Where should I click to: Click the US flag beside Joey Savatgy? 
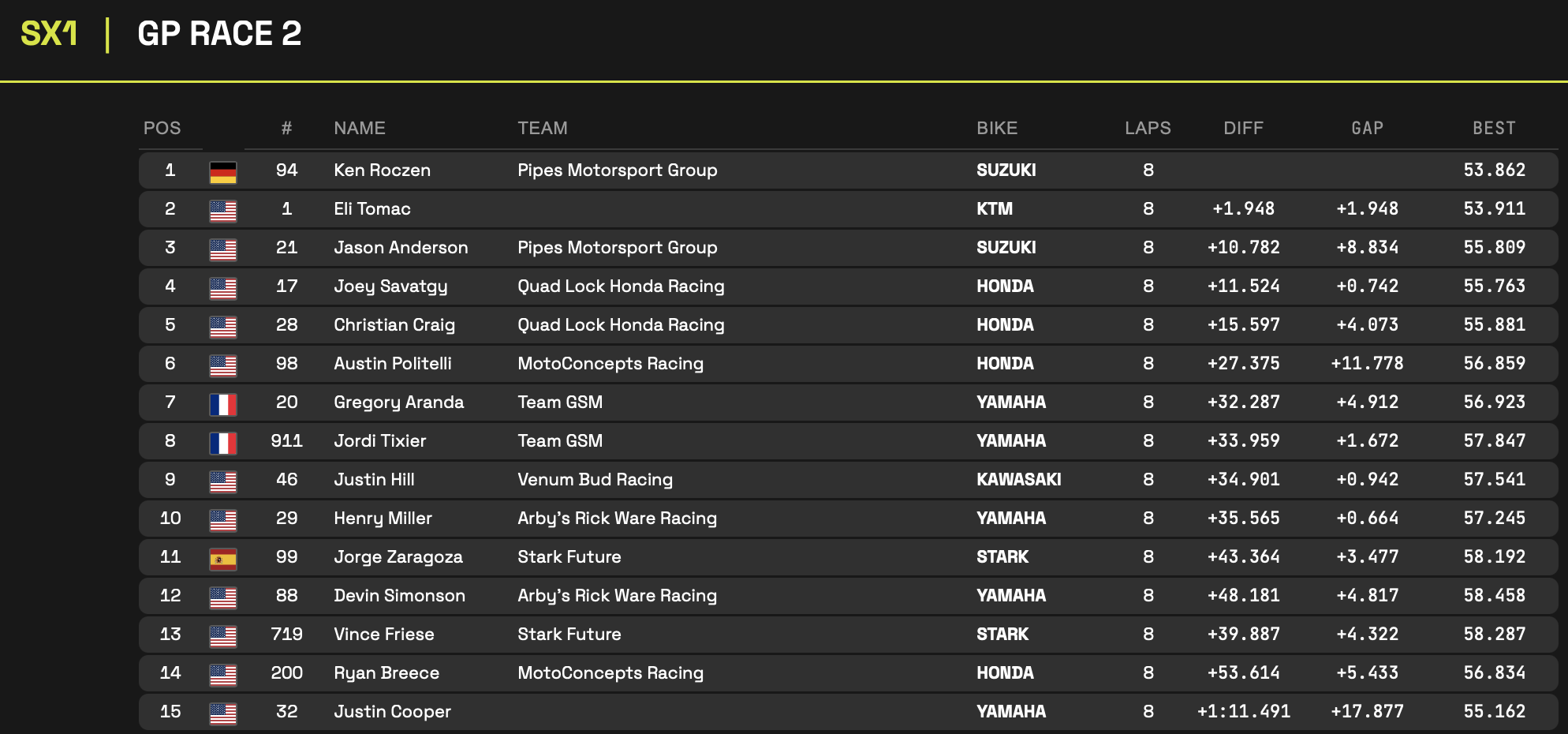(223, 287)
